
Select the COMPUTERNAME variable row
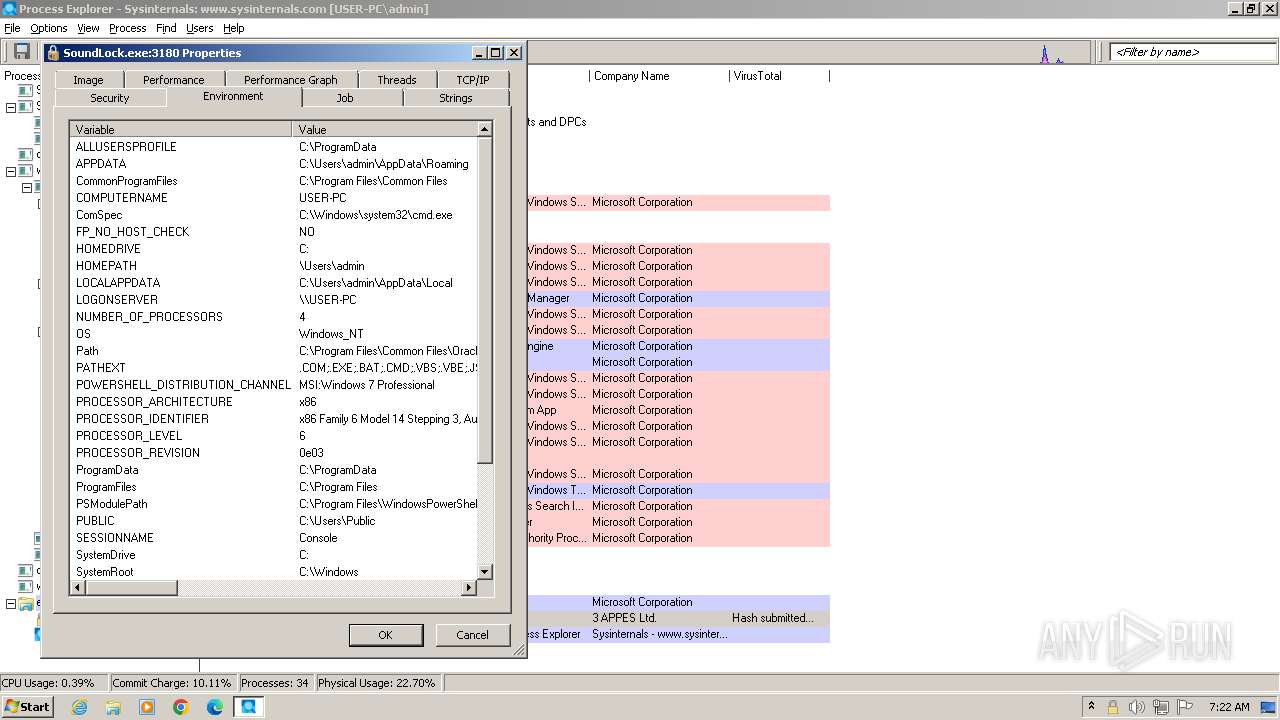pyautogui.click(x=273, y=198)
